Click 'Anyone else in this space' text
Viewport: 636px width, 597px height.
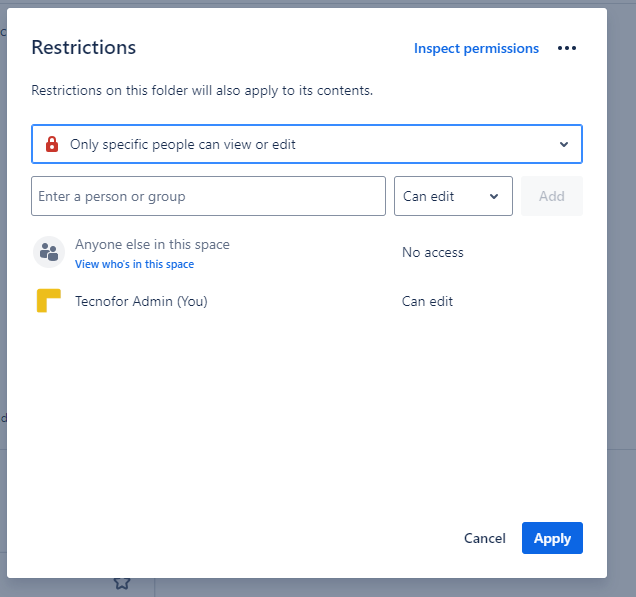152,245
